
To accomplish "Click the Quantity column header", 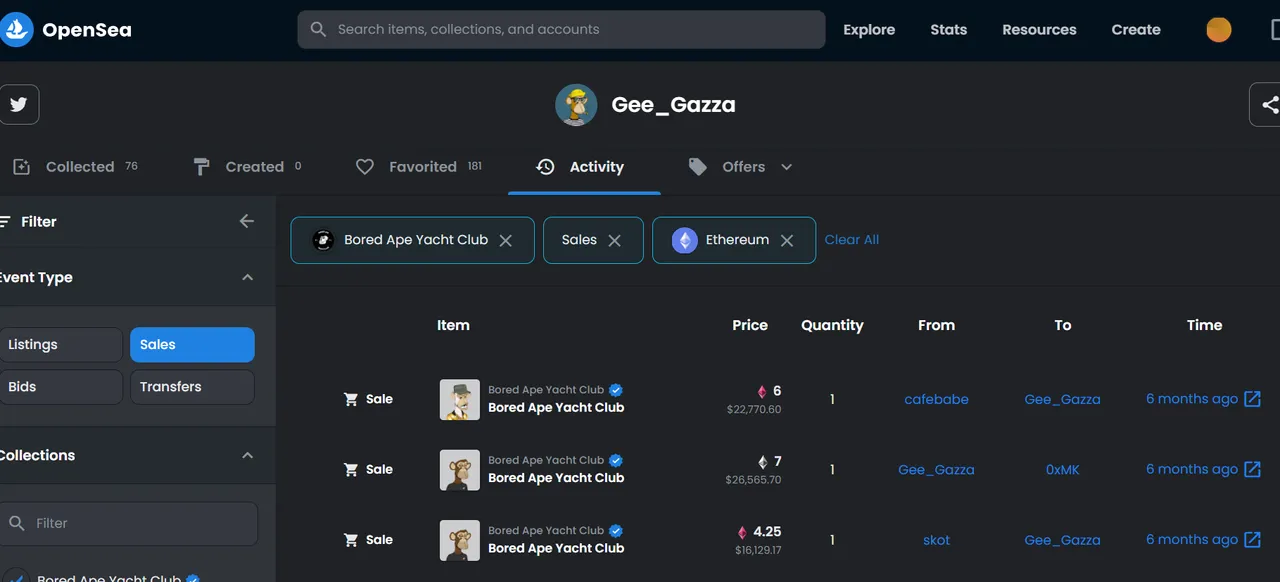I will tap(832, 325).
